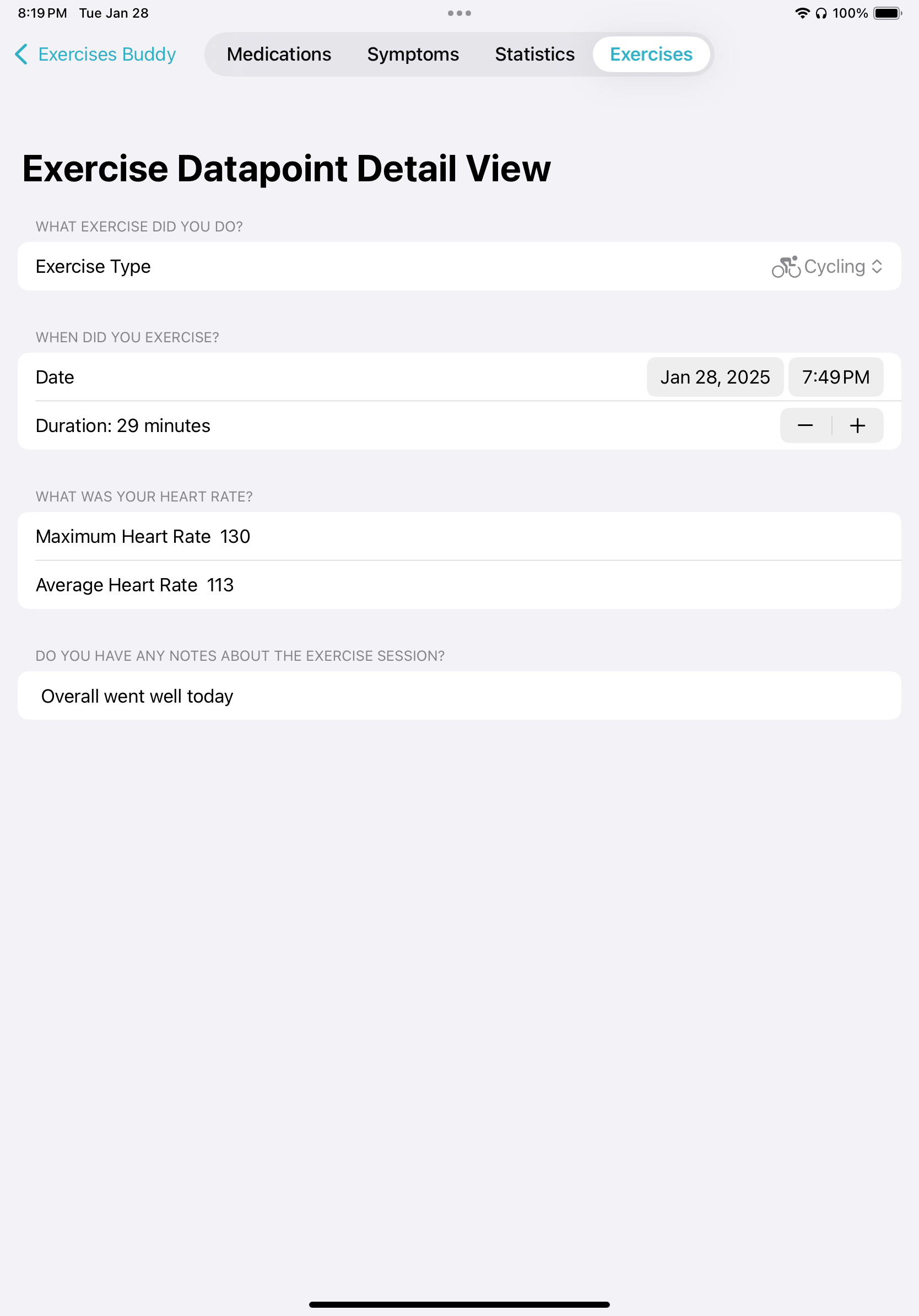Select the Exercises tab

tap(651, 55)
